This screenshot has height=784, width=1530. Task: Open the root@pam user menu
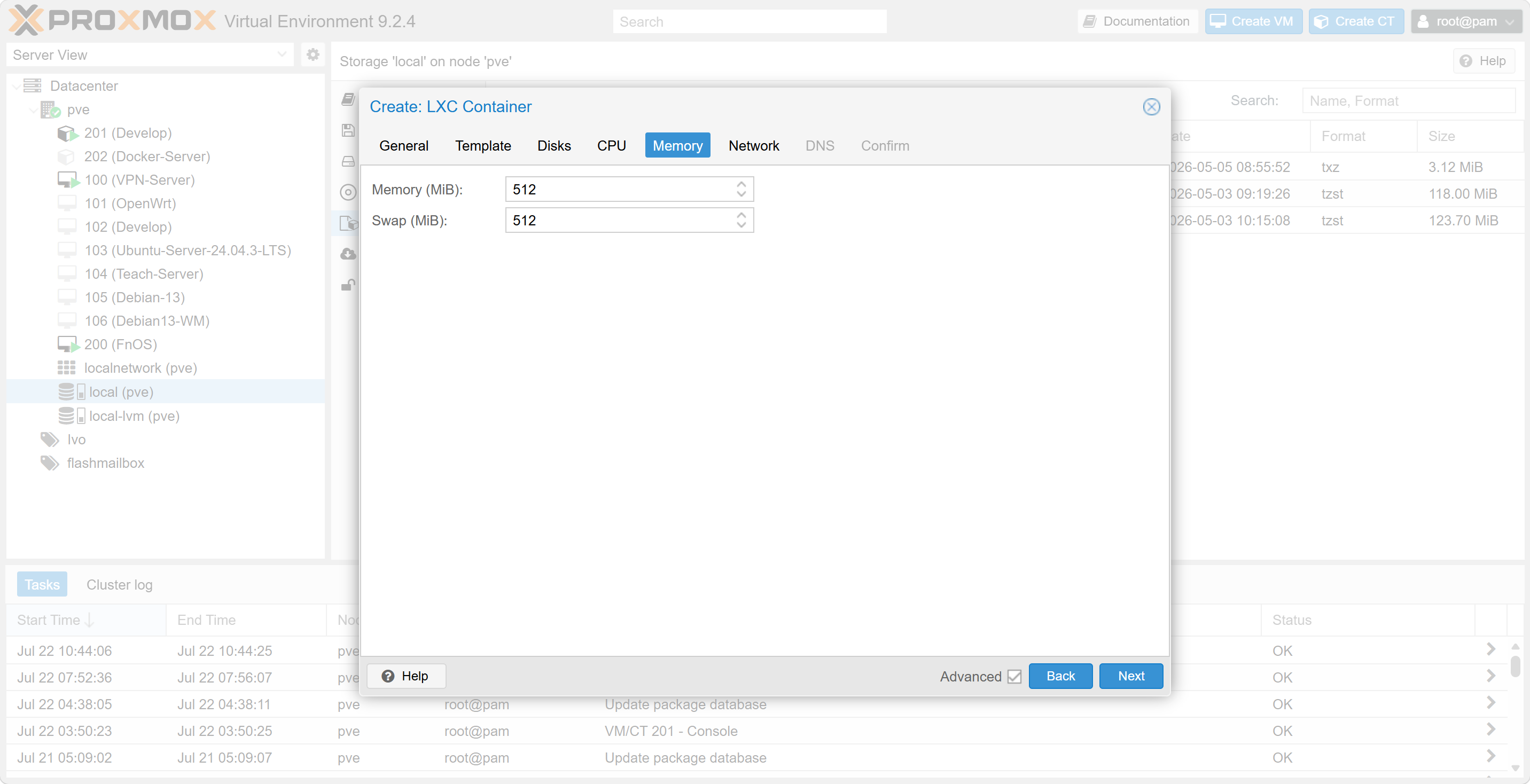pyautogui.click(x=1465, y=21)
